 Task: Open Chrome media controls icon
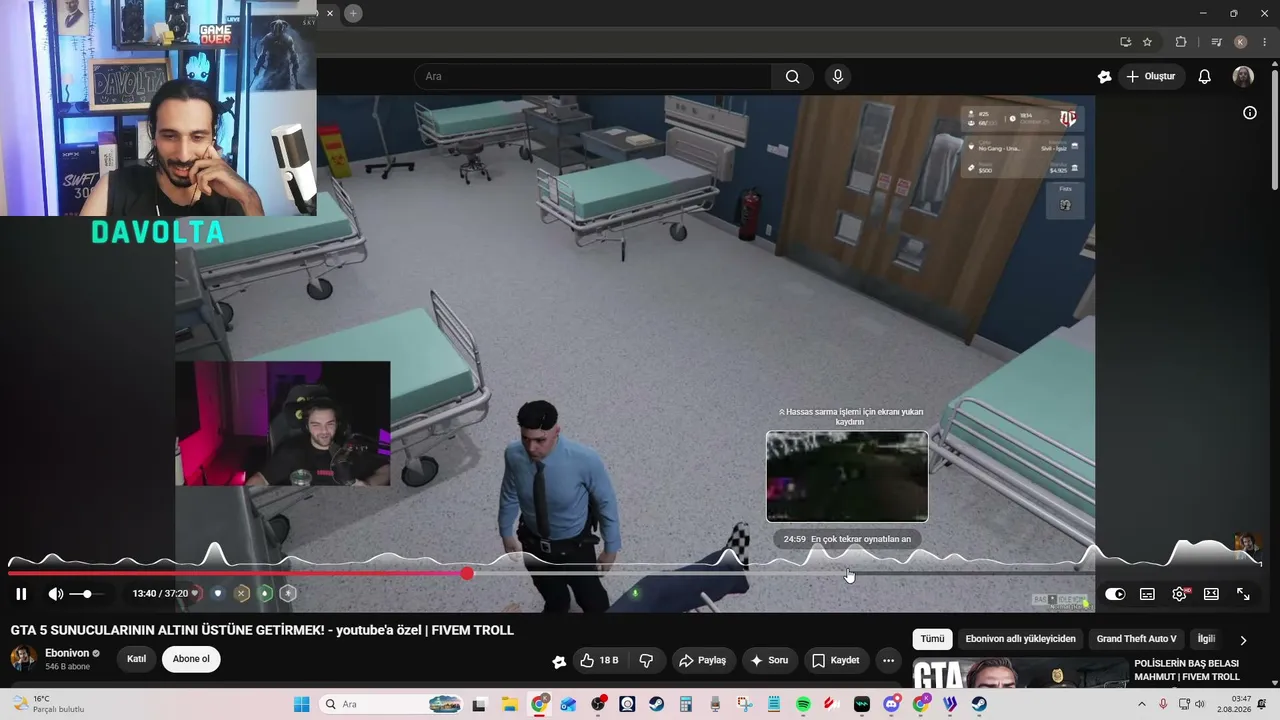point(1216,42)
